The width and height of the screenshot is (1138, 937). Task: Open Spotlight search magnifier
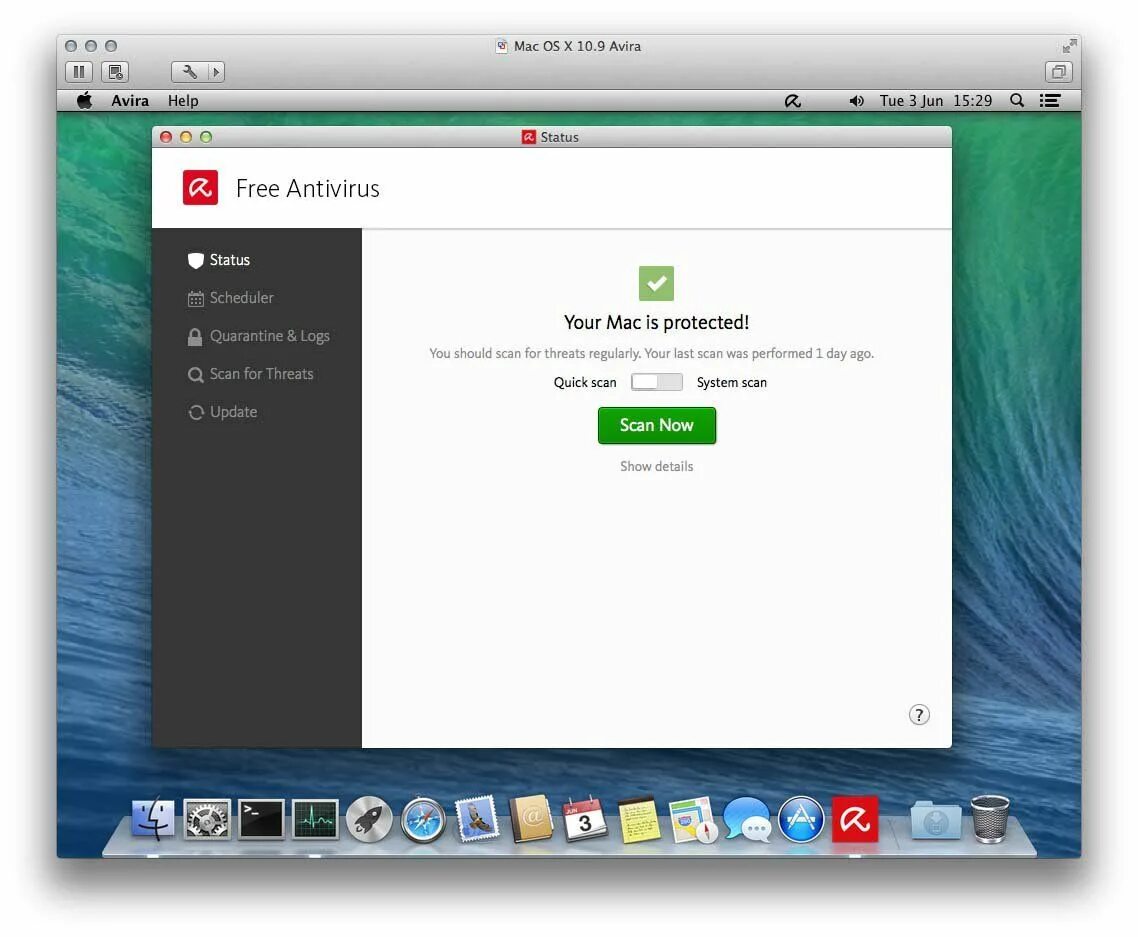coord(1017,100)
